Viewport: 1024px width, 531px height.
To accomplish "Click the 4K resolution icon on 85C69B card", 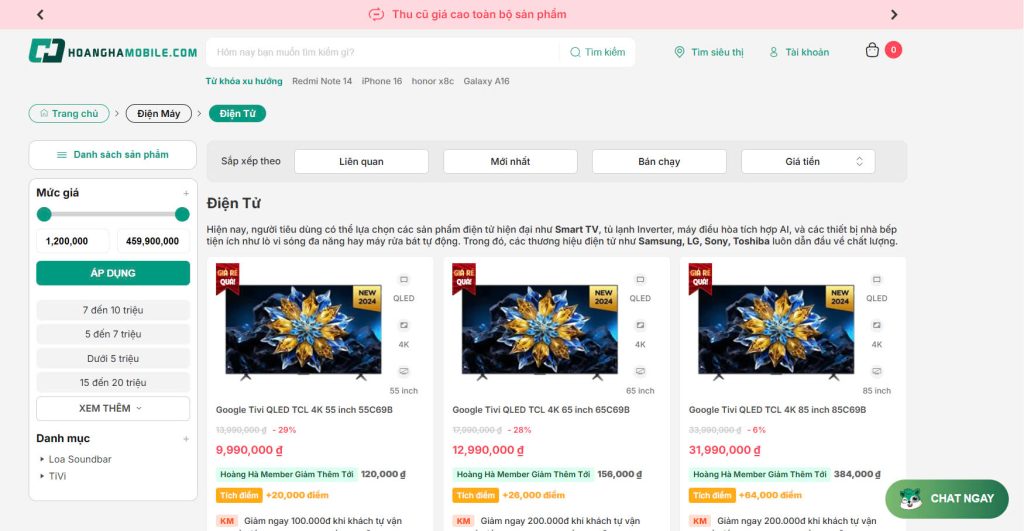I will (x=876, y=325).
